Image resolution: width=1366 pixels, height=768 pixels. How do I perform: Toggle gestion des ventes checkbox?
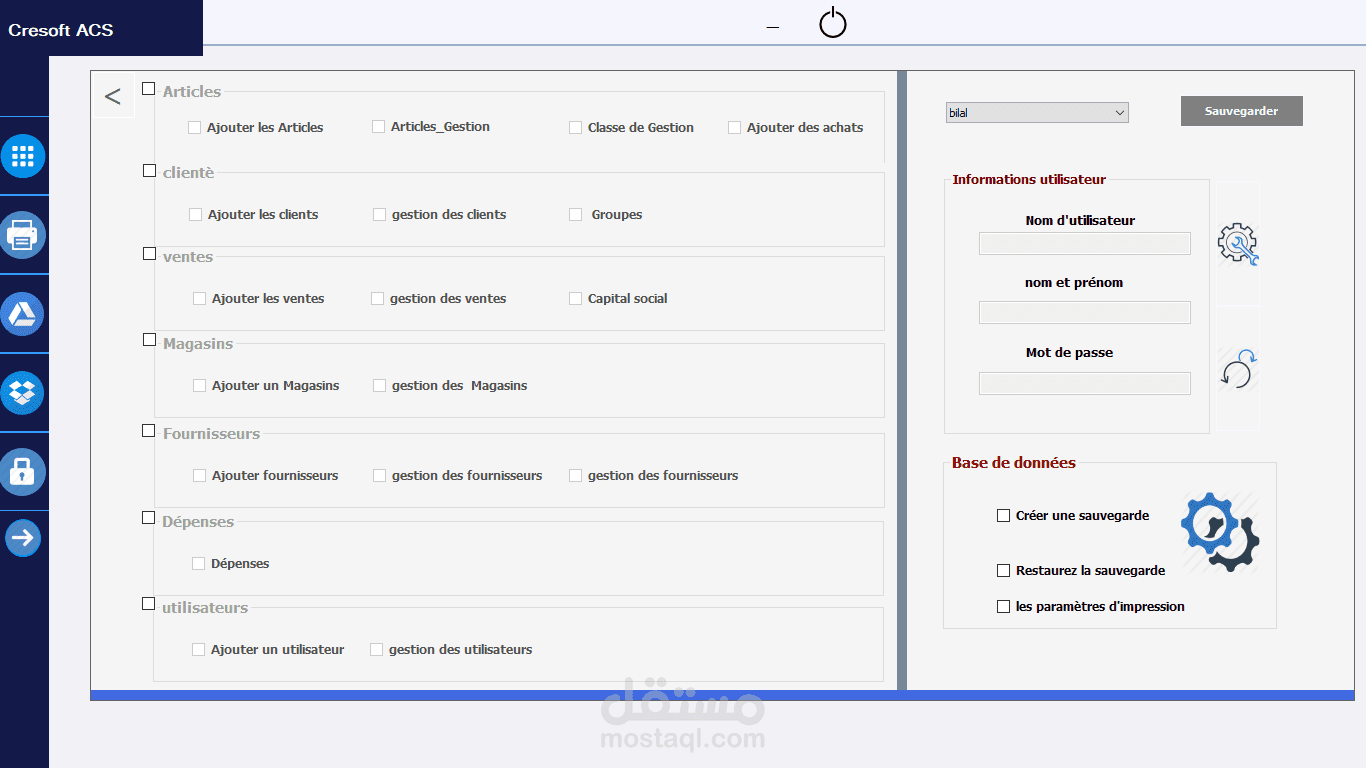pos(378,299)
